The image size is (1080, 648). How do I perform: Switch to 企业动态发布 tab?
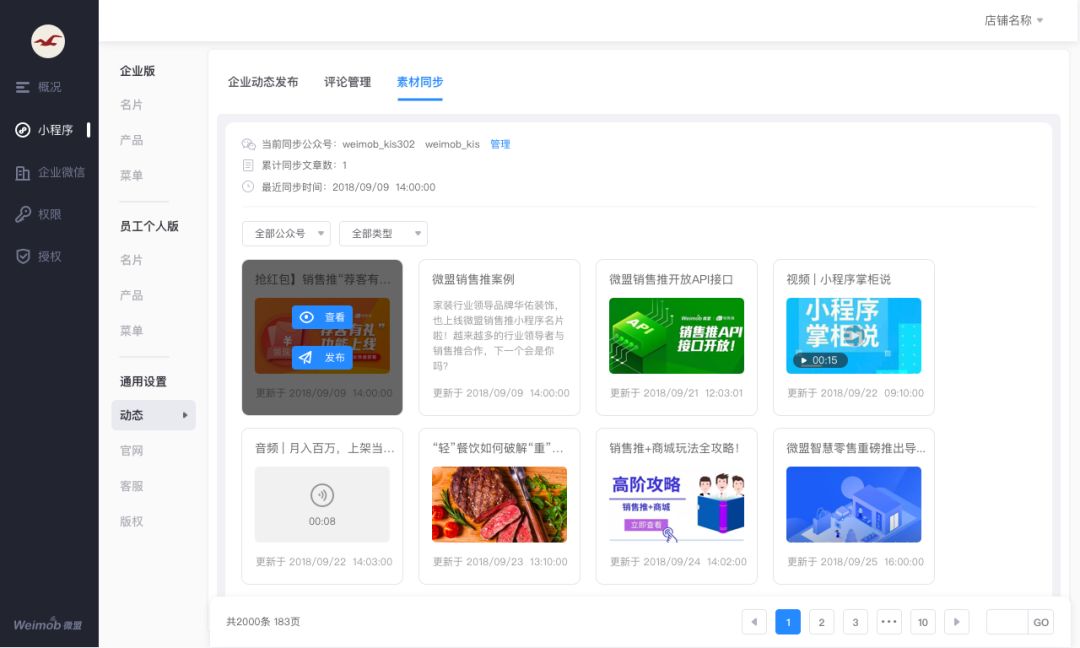coord(263,82)
